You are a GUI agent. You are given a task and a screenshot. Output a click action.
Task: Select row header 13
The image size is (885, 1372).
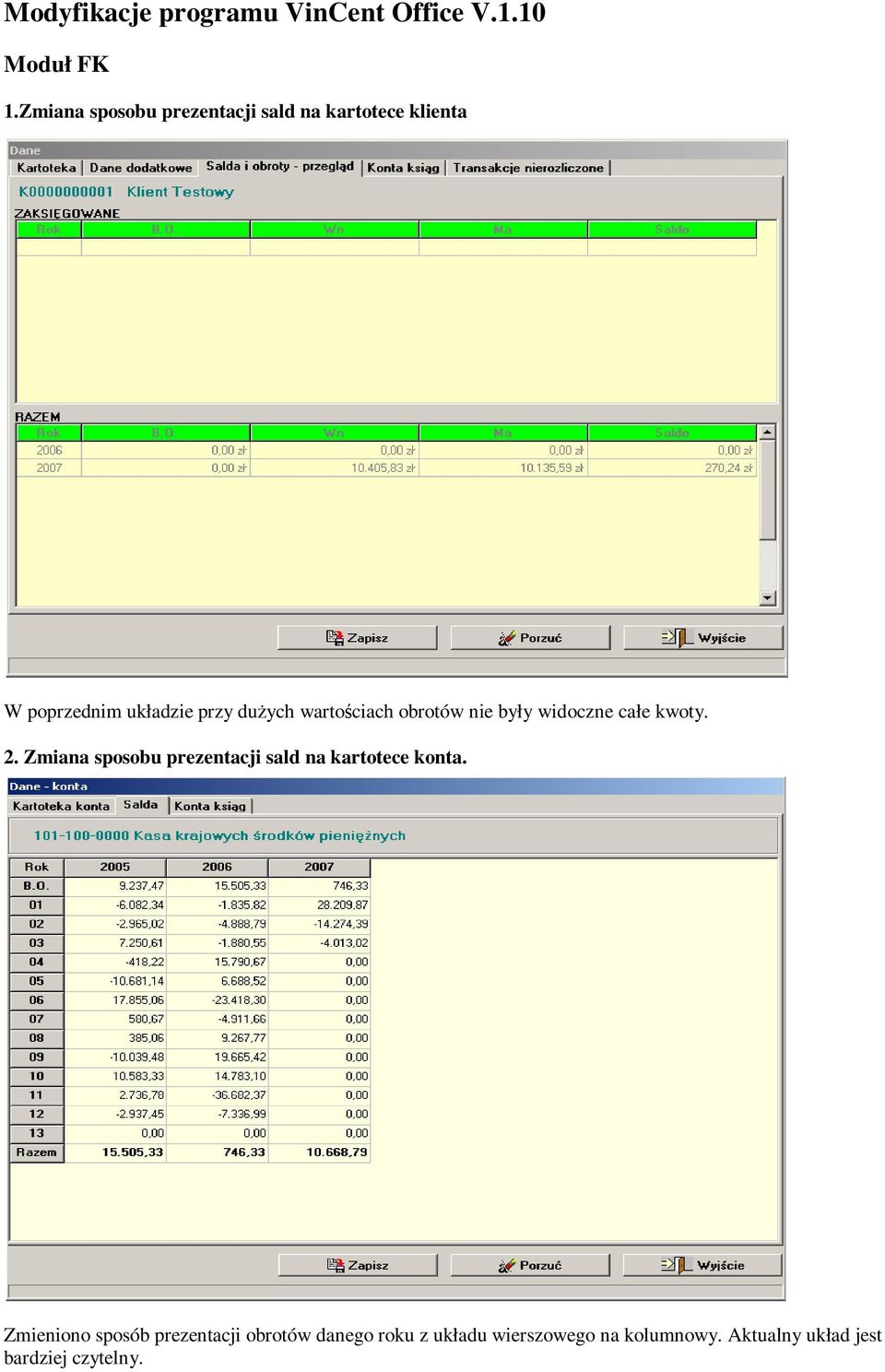coord(37,1133)
